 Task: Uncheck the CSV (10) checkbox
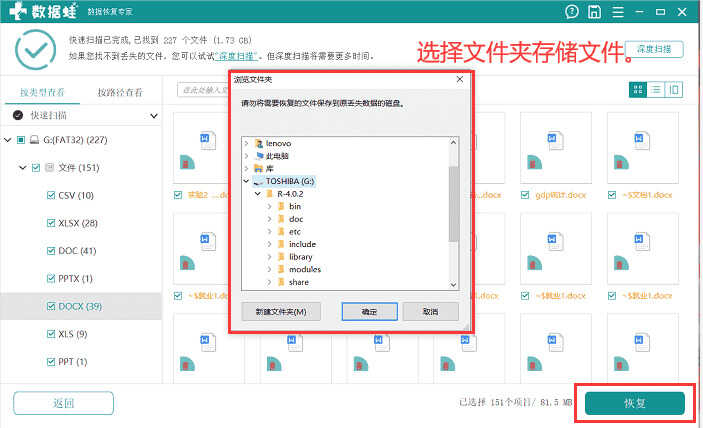51,195
